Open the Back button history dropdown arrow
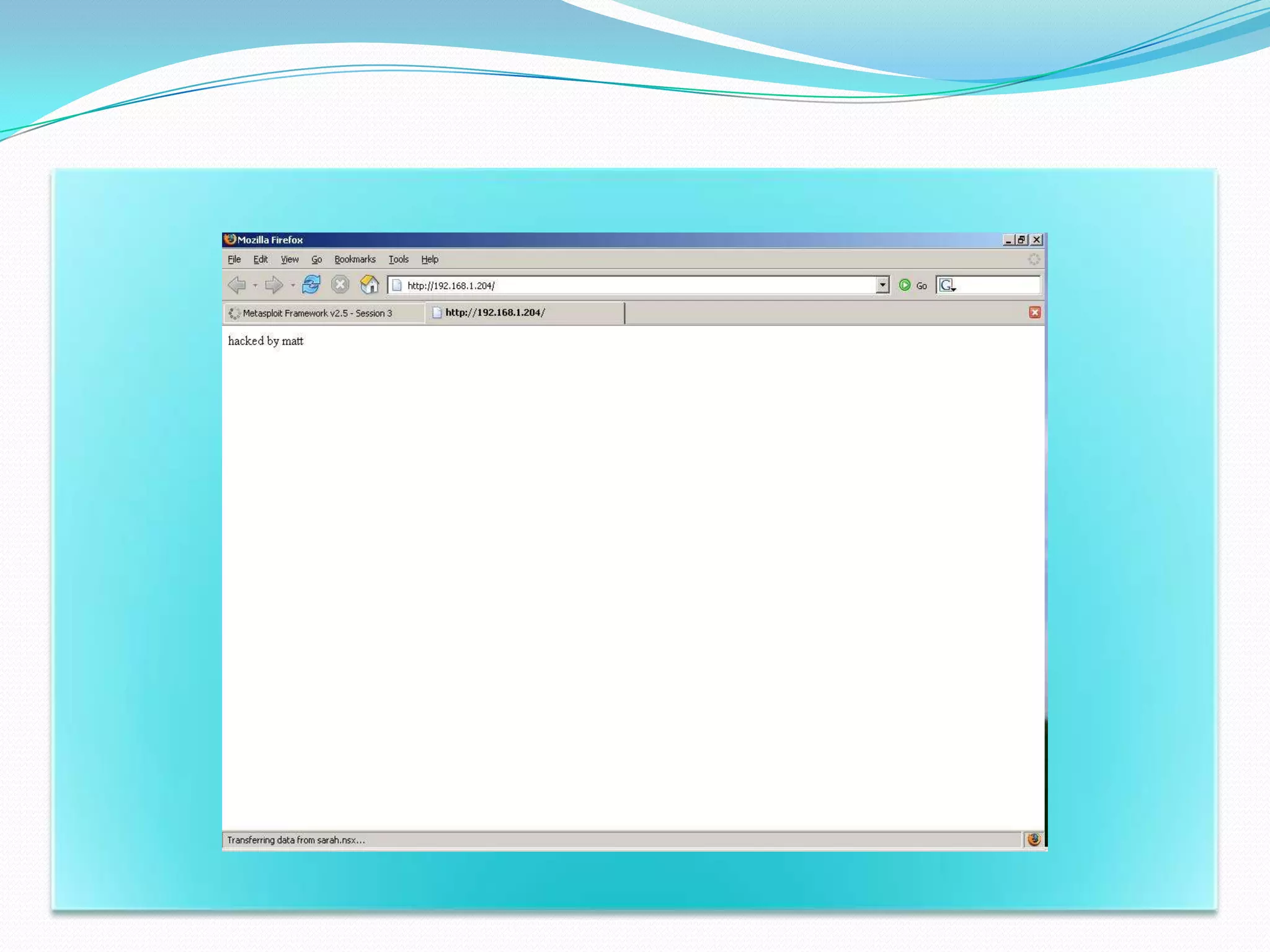Screen dimensions: 1270x952 (255, 286)
